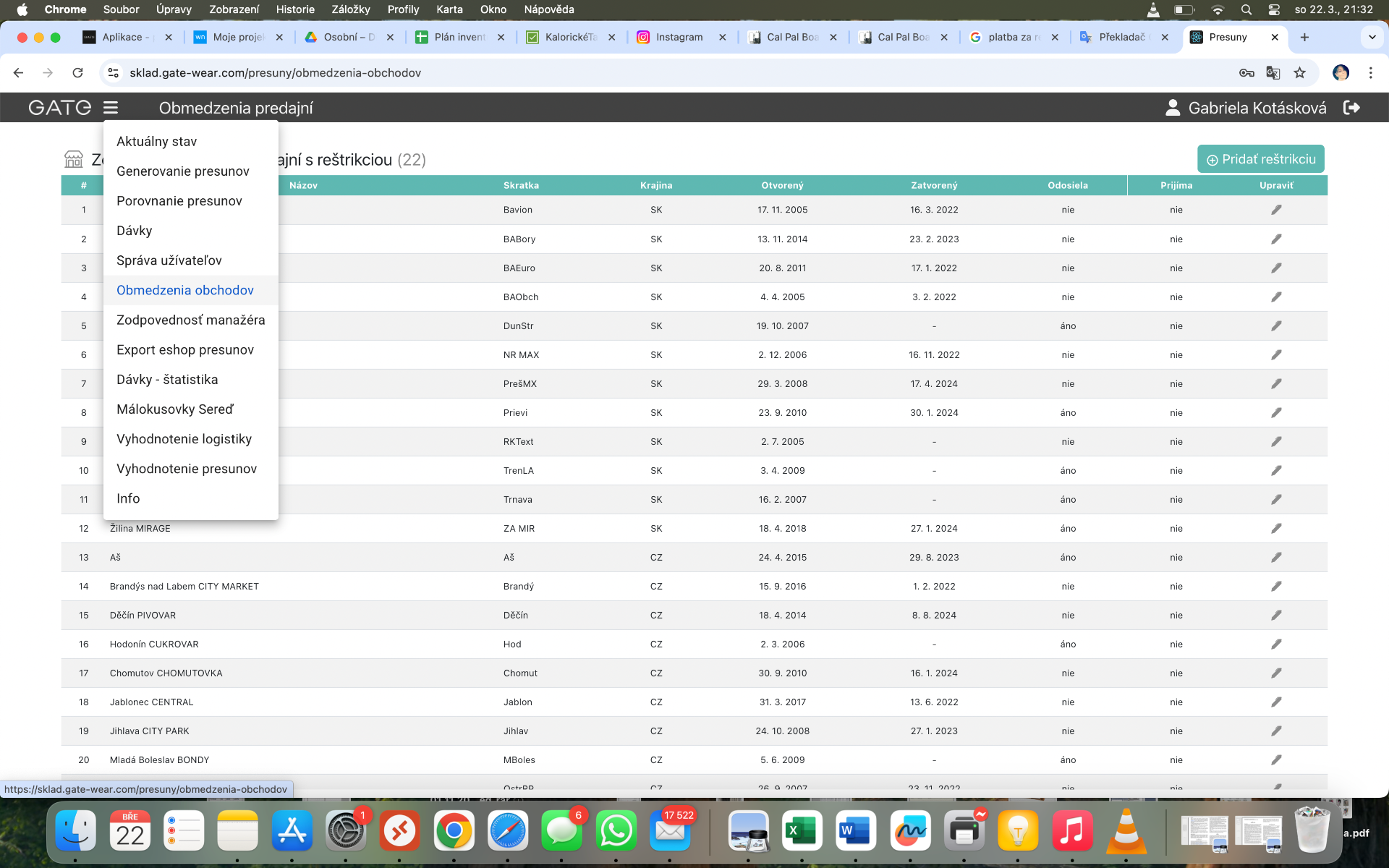Open Chrome three-dot menu
1389x868 pixels.
(1370, 72)
